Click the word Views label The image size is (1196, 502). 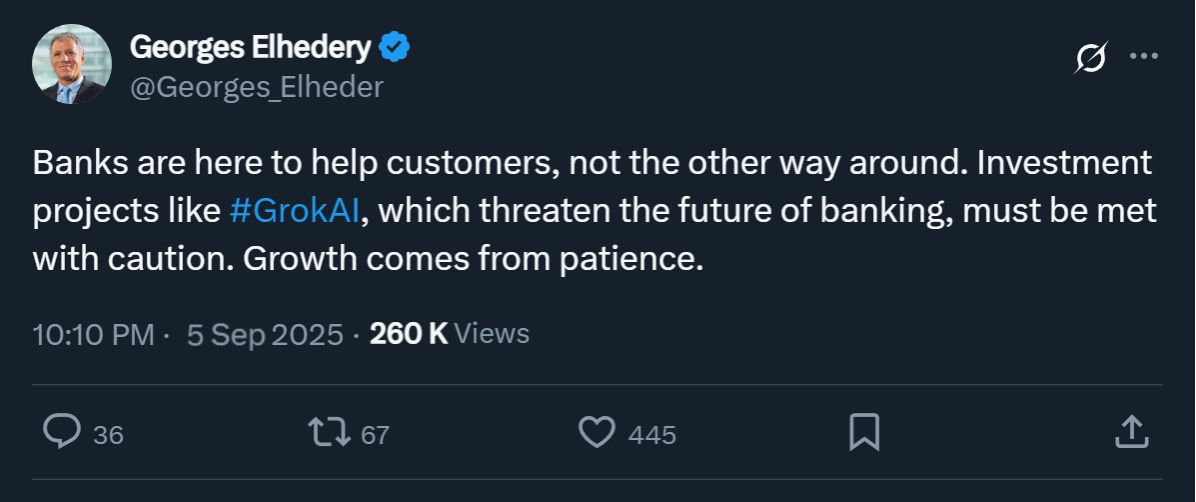pyautogui.click(x=491, y=333)
